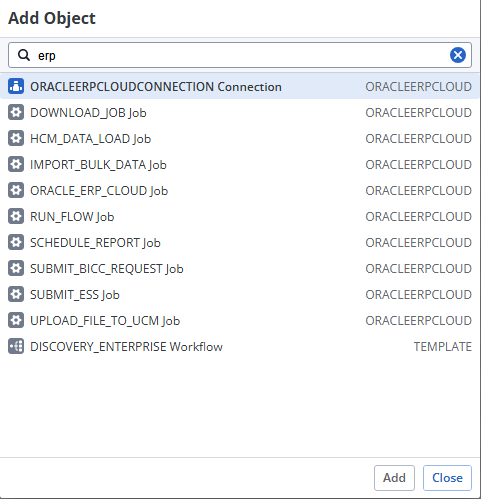
Task: Click the SUBMIT_ESS job icon
Action: coord(16,294)
